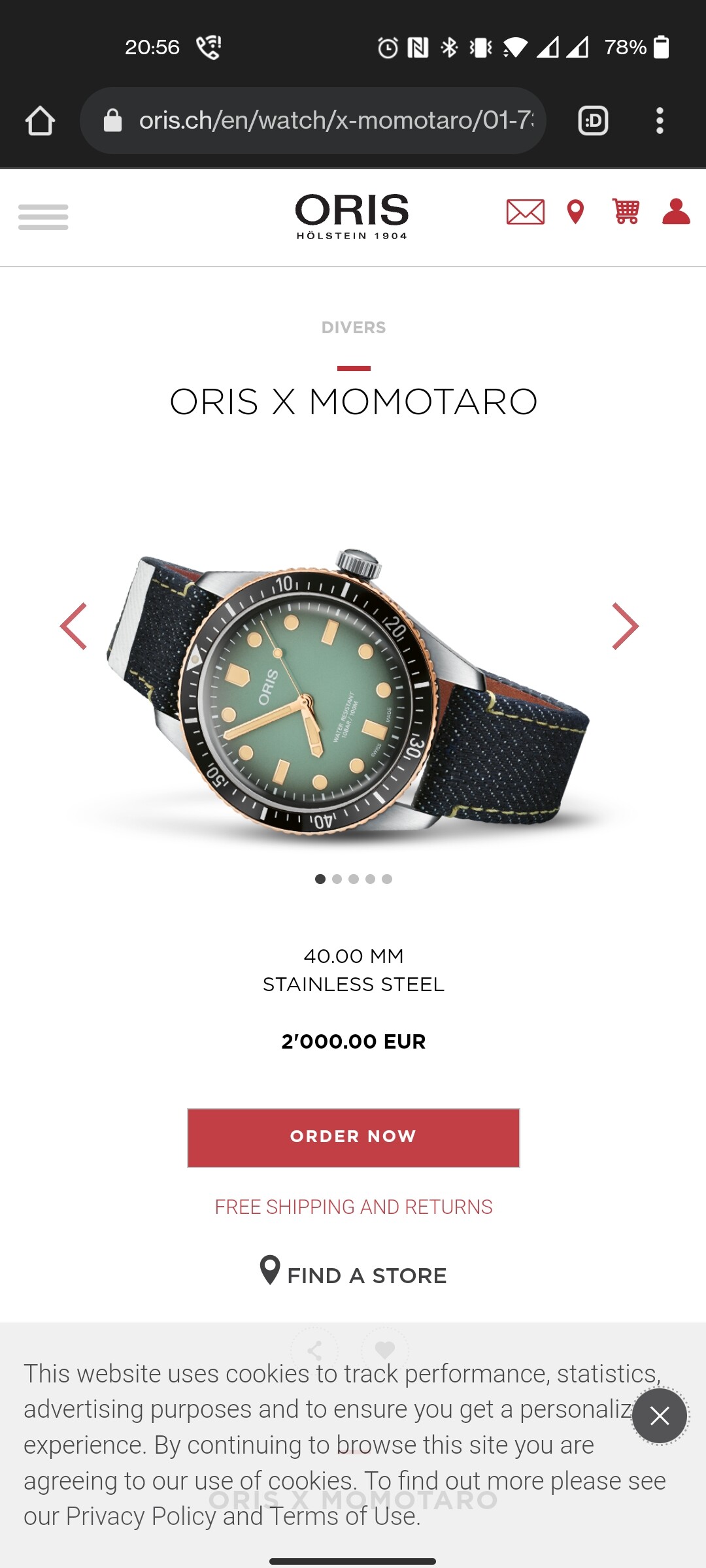Open the shopping cart icon
This screenshot has height=1568, width=706.
click(626, 212)
